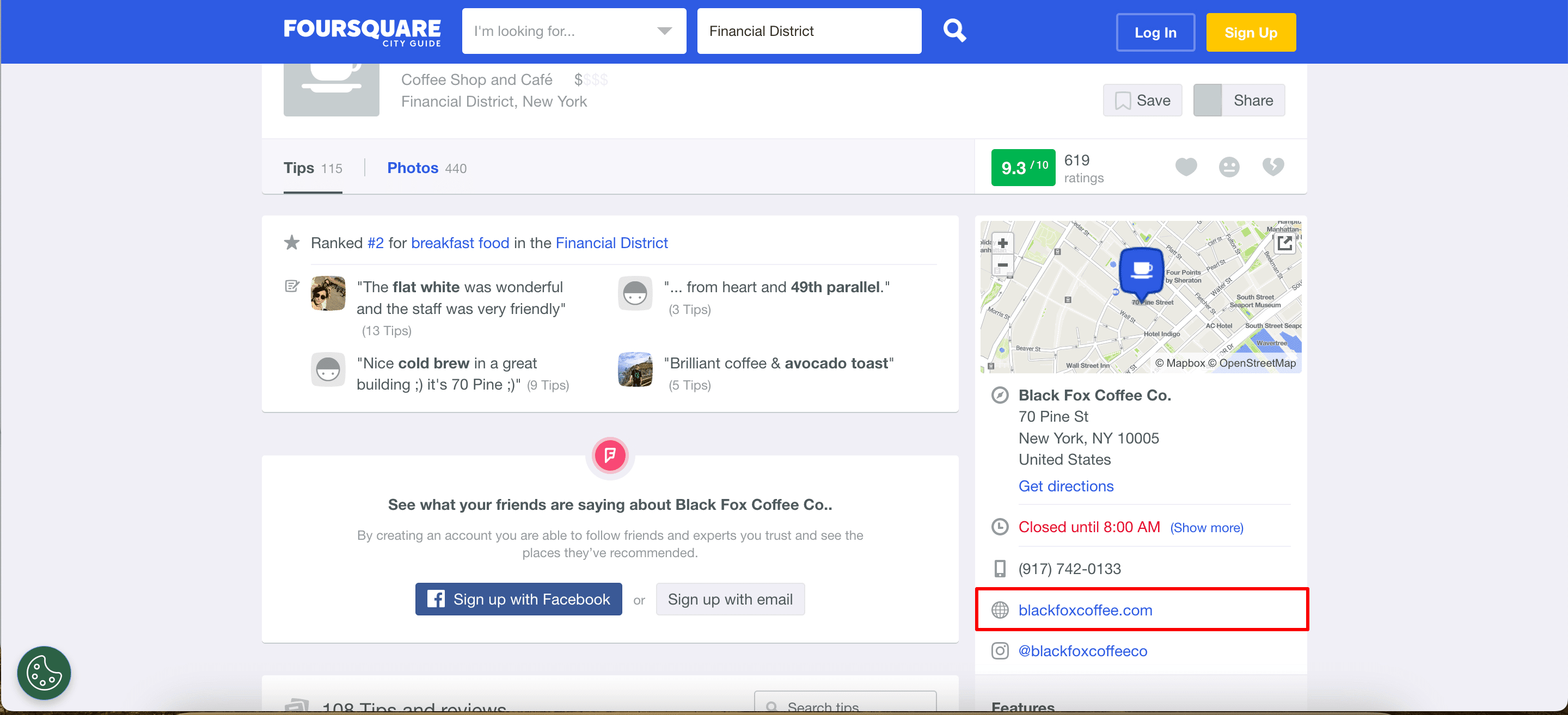Open the @blackfoxcoffeeco Instagram link
The height and width of the screenshot is (715, 1568).
[x=1083, y=650]
